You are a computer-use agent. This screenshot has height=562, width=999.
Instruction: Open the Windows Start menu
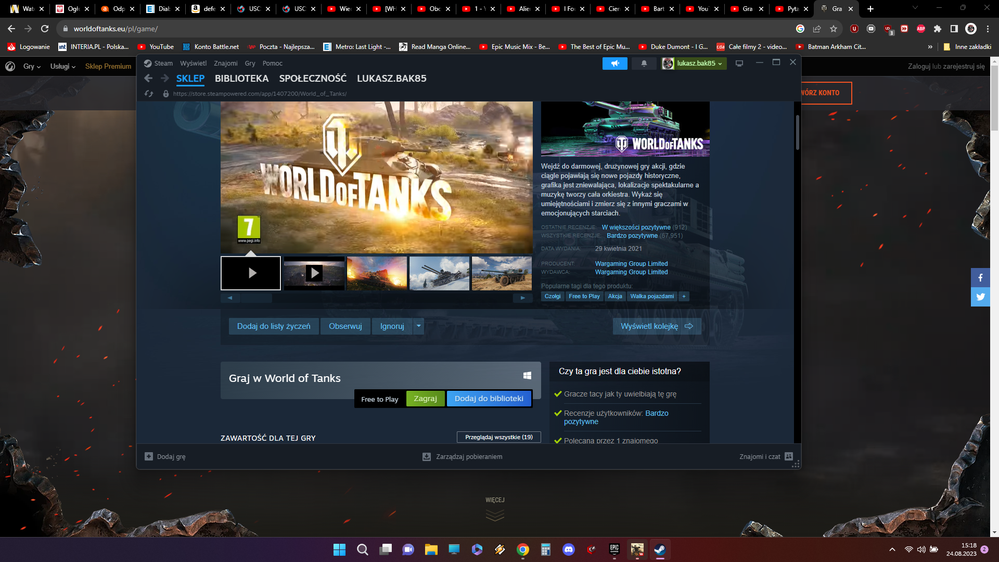pyautogui.click(x=340, y=549)
